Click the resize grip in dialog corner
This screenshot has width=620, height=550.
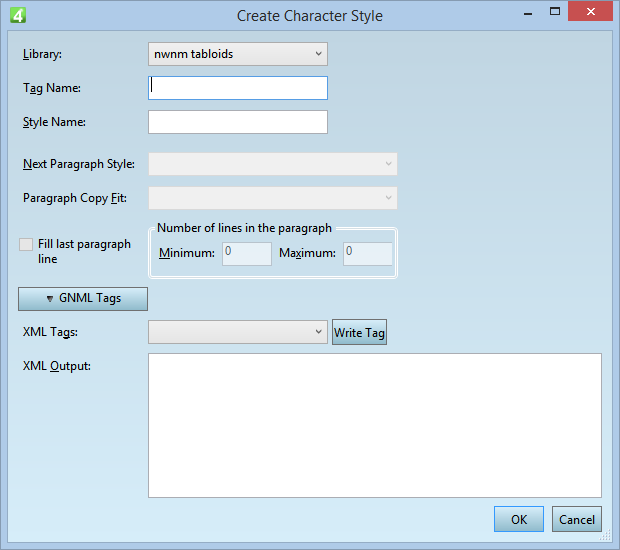606,536
